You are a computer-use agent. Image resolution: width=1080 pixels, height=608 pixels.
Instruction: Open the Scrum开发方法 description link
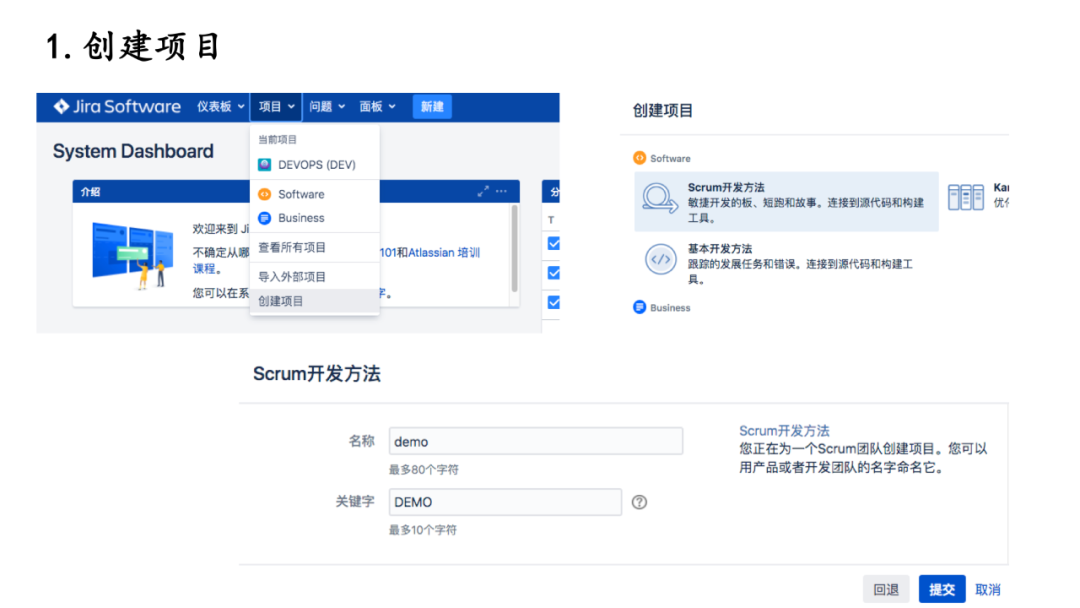[x=784, y=430]
